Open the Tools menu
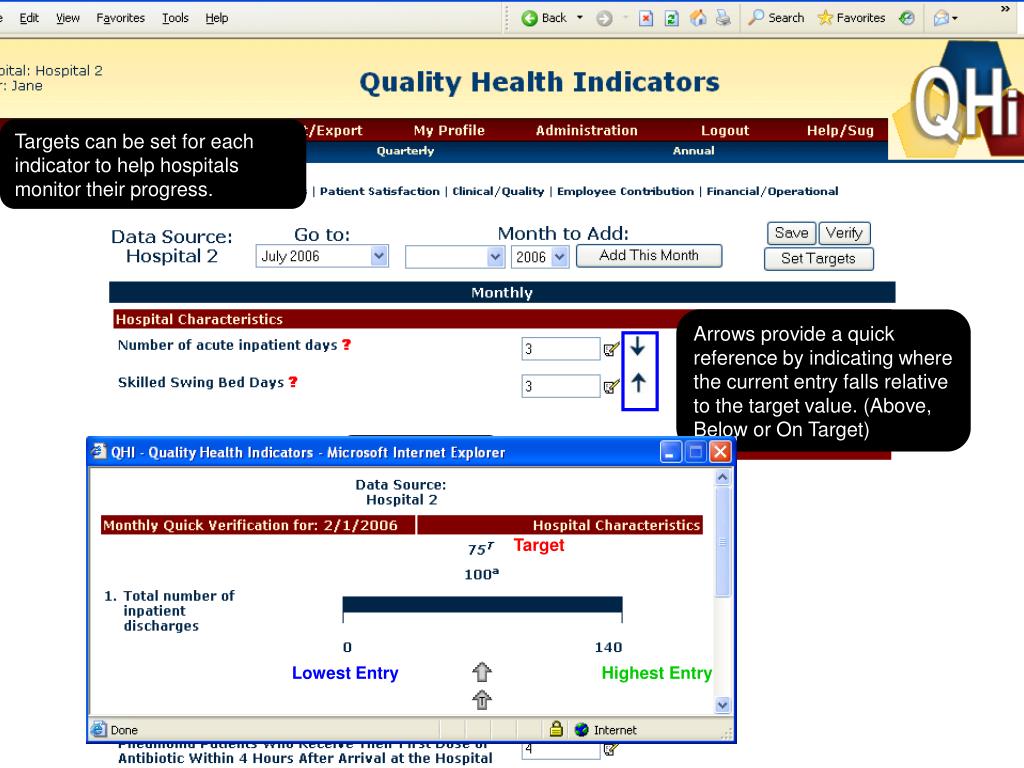The height and width of the screenshot is (768, 1024). coord(175,18)
